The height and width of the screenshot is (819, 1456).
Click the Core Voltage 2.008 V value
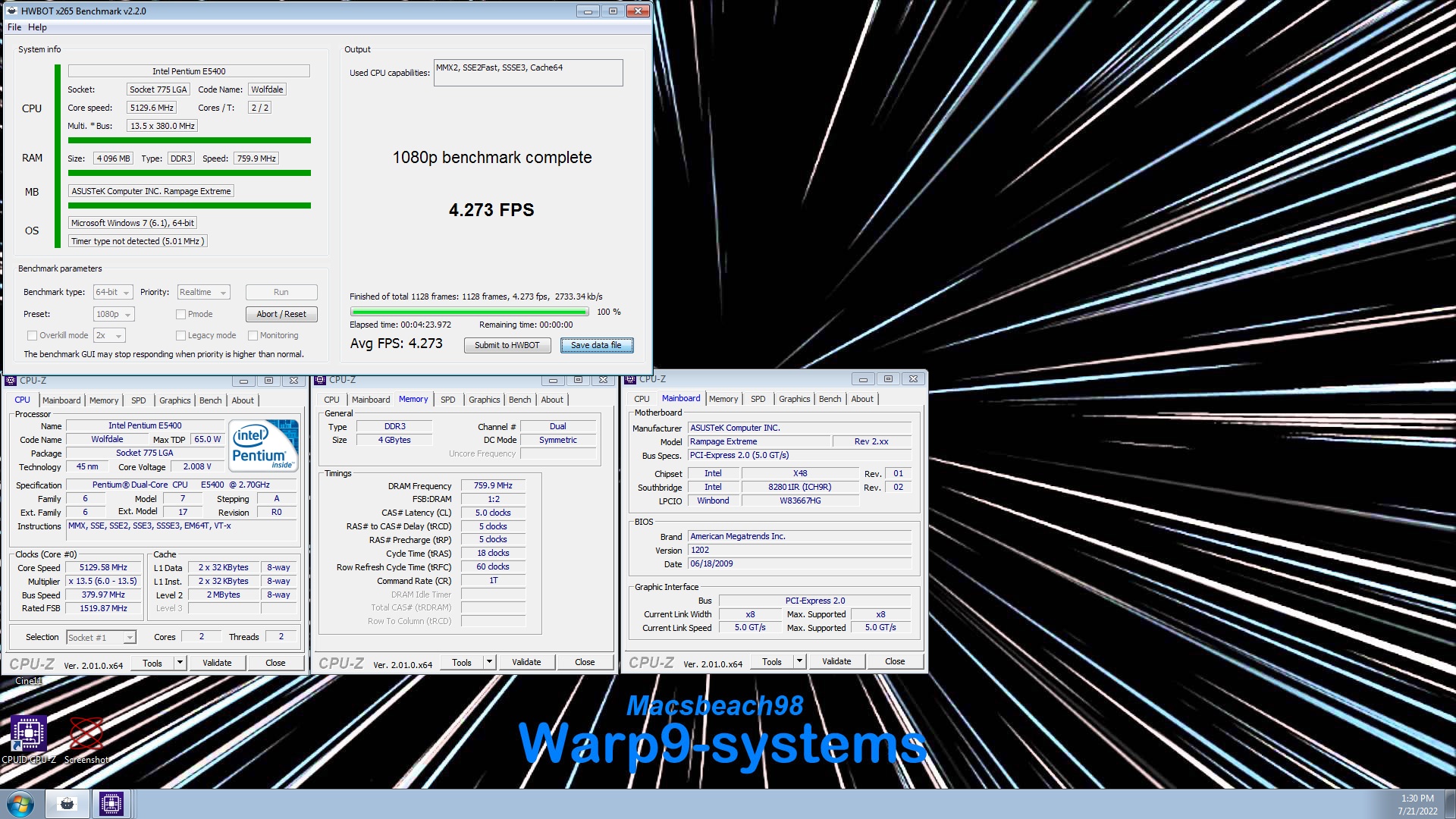click(x=197, y=466)
